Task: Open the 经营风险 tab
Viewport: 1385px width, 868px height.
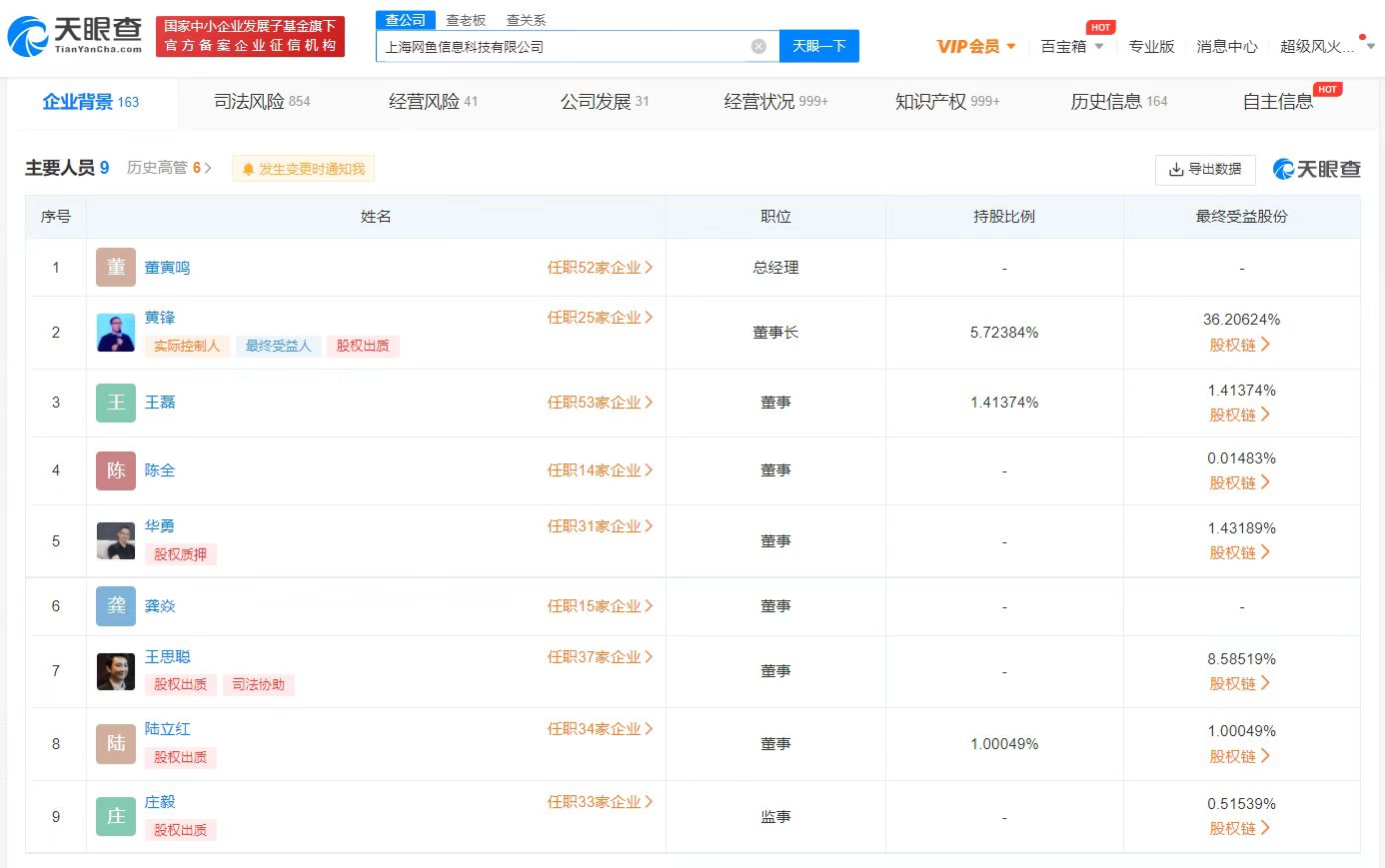Action: point(433,102)
